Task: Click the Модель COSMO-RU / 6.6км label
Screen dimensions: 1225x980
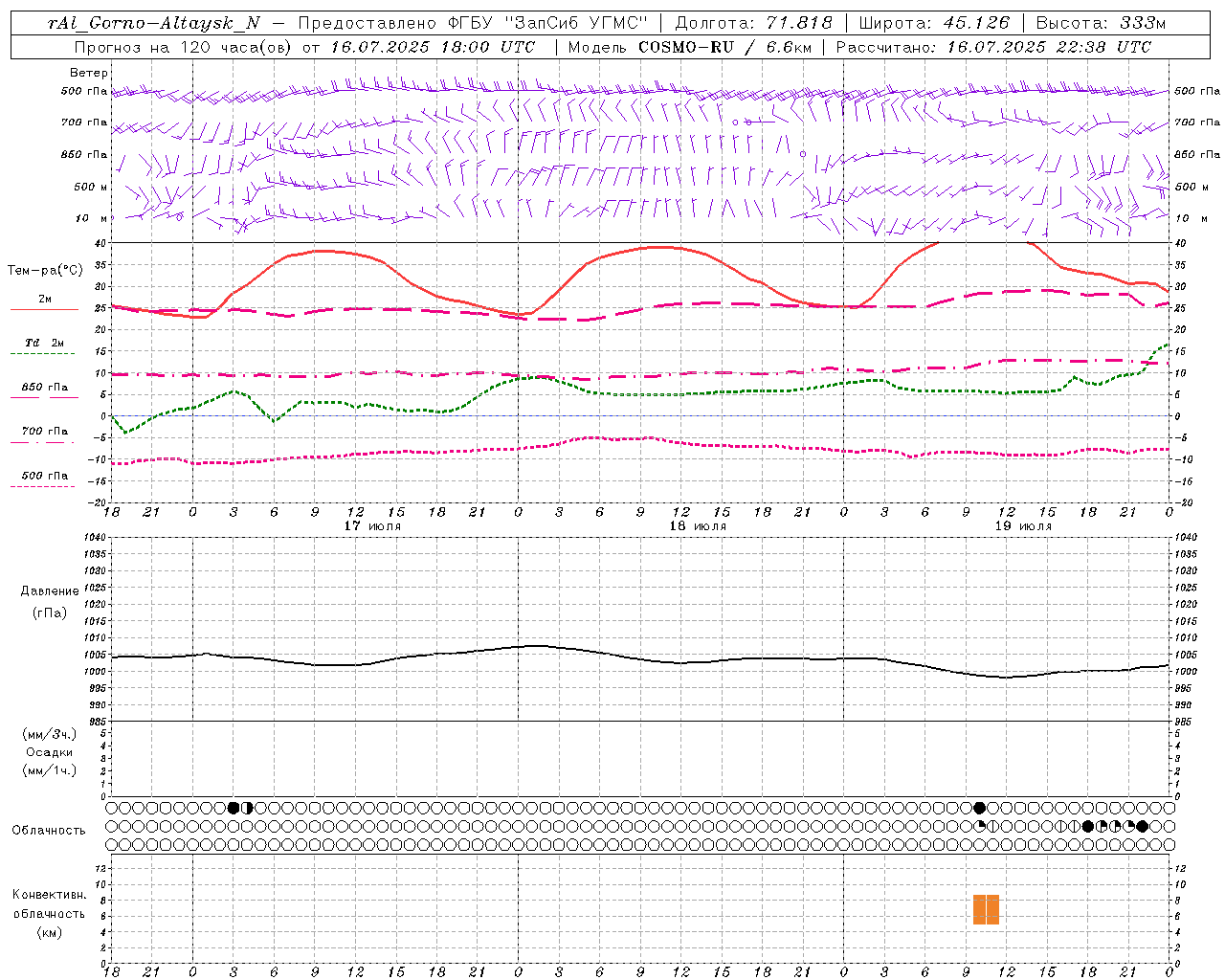Action: click(x=690, y=47)
